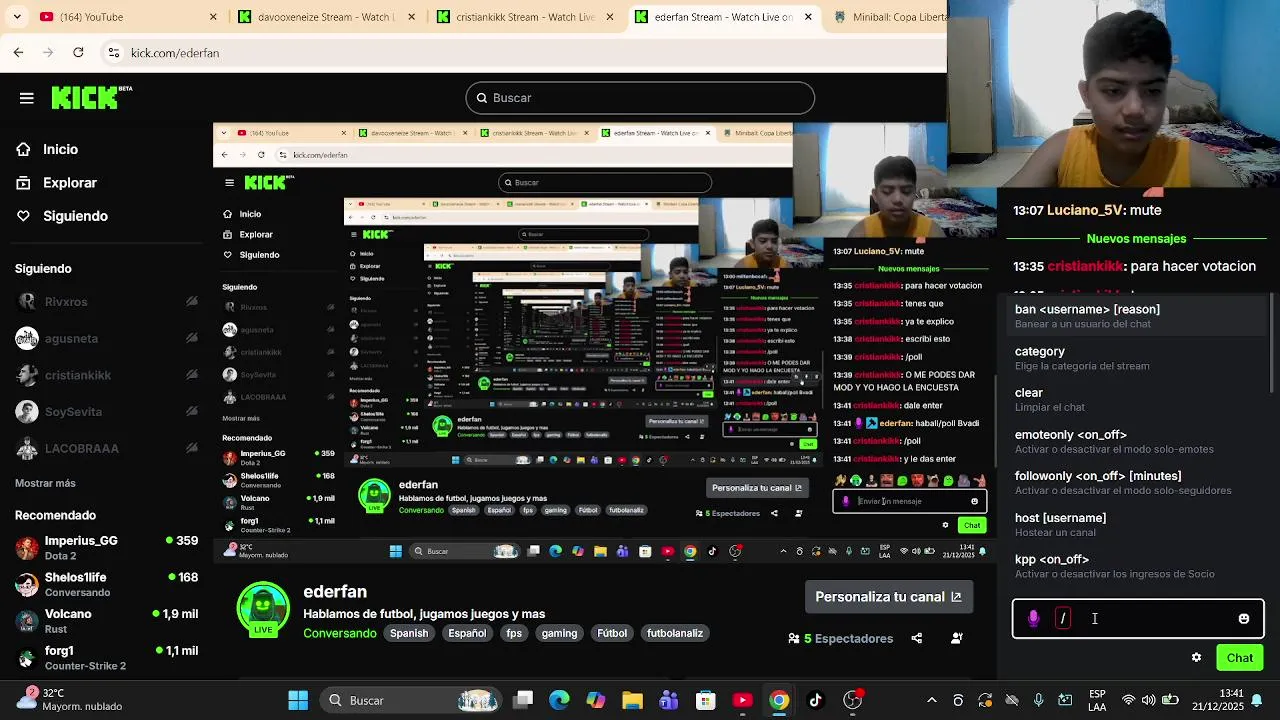This screenshot has height=720, width=1280.
Task: Select the futbolanaliz tag
Action: (675, 633)
